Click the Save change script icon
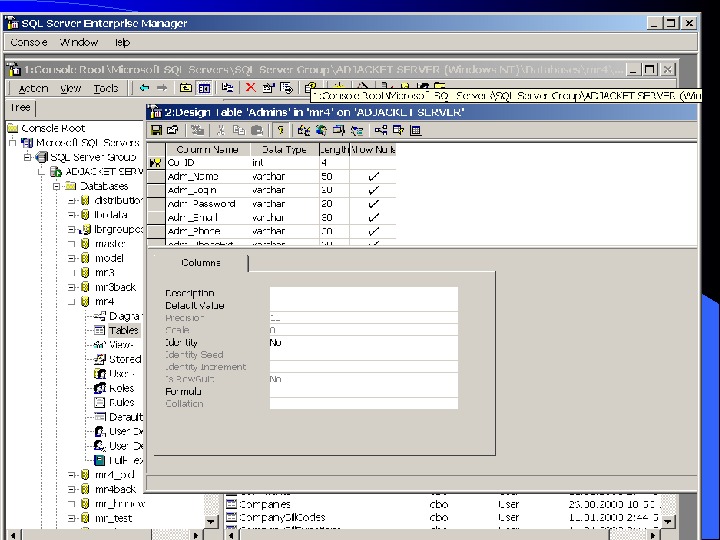Image resolution: width=720 pixels, height=540 pixels. coord(197,130)
